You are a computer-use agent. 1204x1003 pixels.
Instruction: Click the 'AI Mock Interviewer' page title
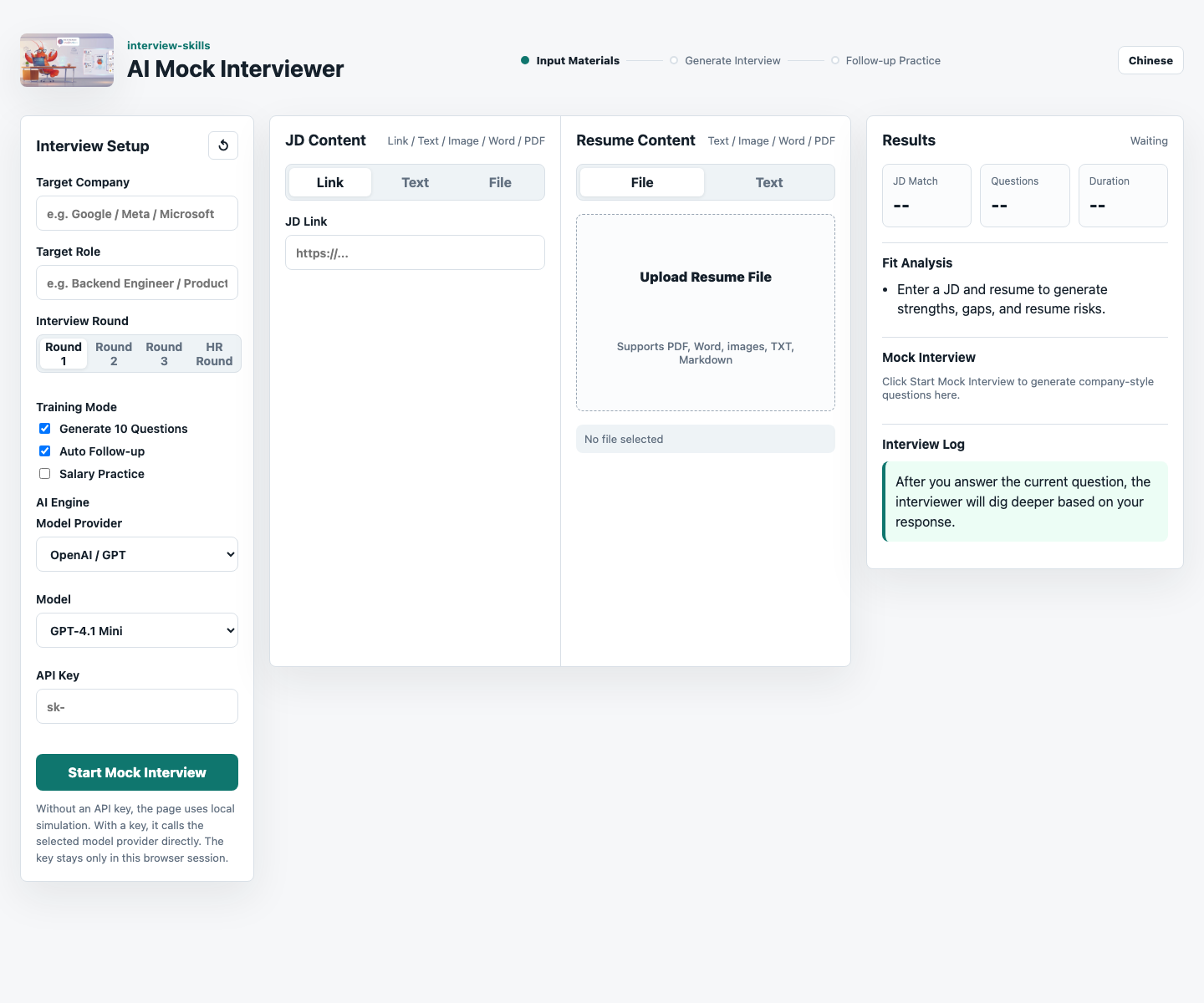[235, 69]
